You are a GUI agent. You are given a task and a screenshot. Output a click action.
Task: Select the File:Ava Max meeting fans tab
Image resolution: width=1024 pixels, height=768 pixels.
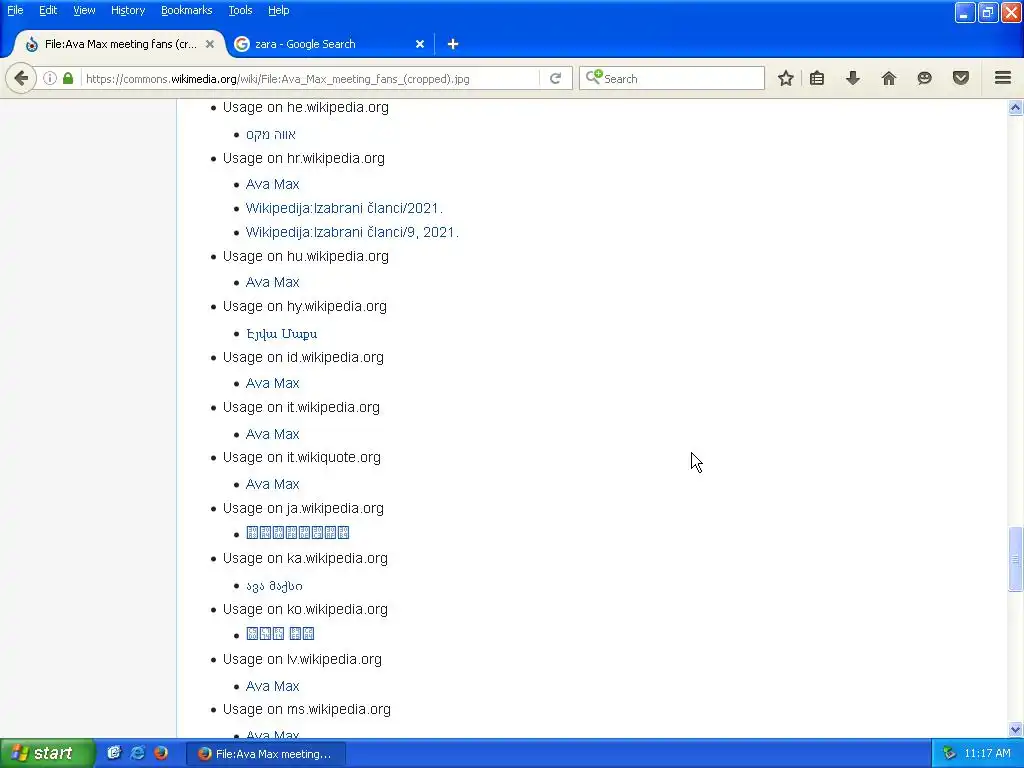120,44
